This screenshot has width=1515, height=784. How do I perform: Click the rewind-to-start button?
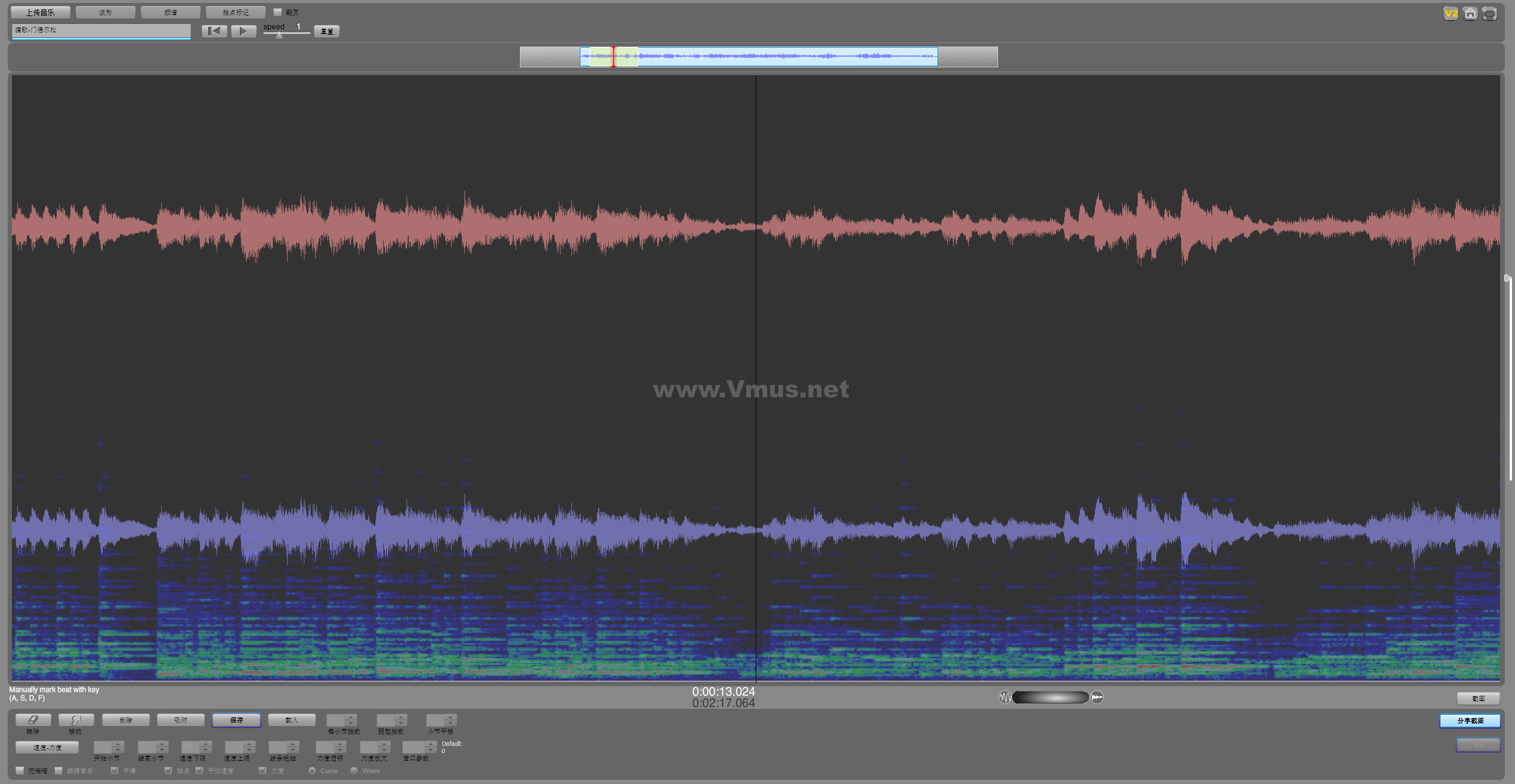click(214, 31)
